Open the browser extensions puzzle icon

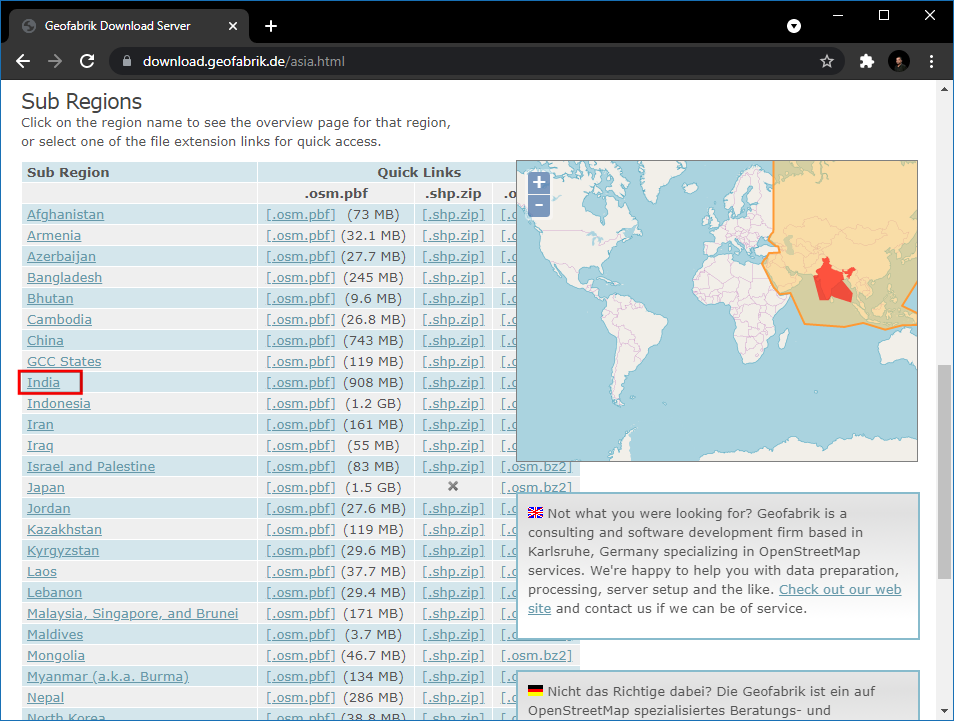tap(867, 61)
